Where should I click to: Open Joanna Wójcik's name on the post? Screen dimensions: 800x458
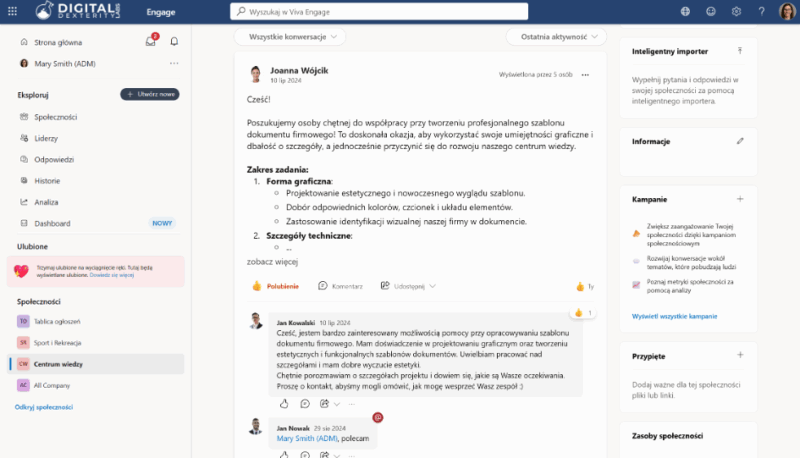pos(299,70)
